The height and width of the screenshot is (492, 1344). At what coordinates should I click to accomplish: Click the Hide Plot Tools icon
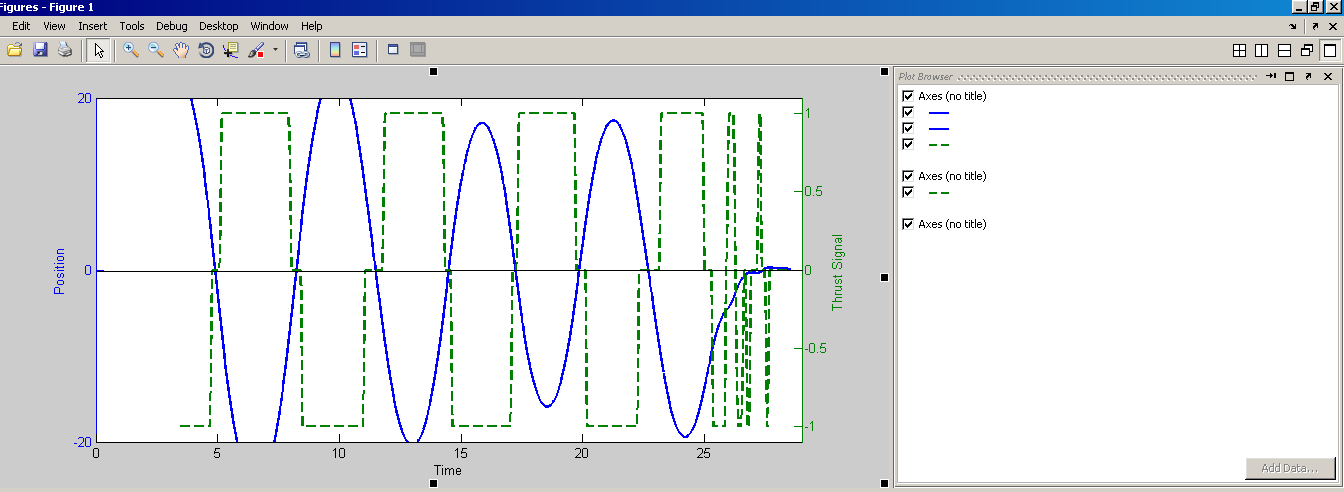pos(393,49)
